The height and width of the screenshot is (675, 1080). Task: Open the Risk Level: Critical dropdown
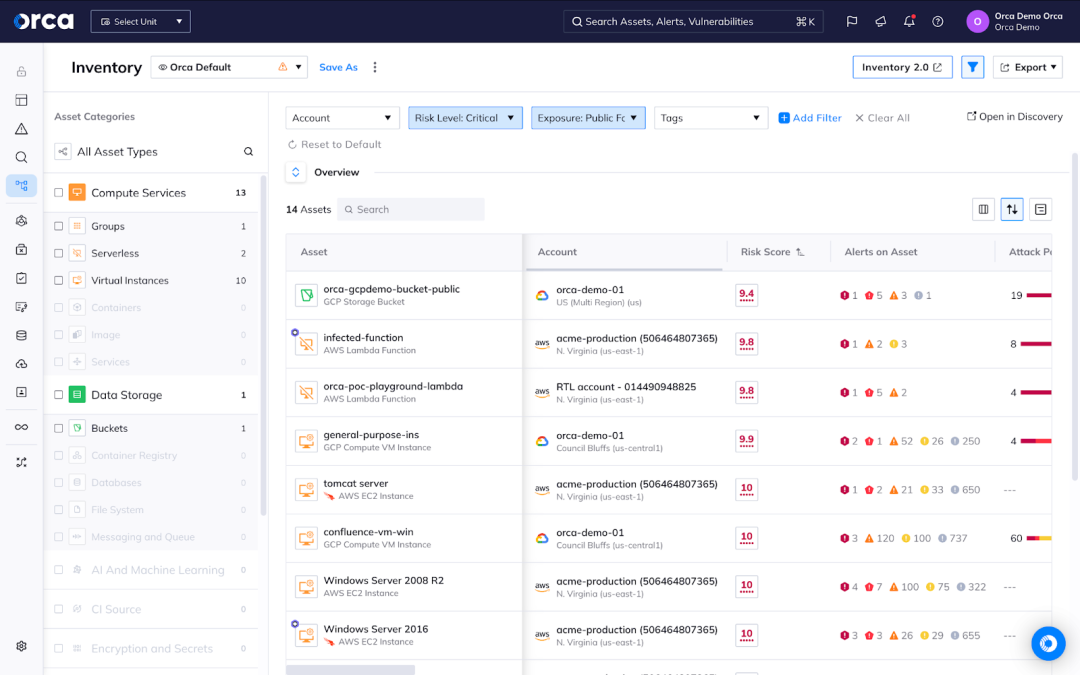pyautogui.click(x=465, y=118)
